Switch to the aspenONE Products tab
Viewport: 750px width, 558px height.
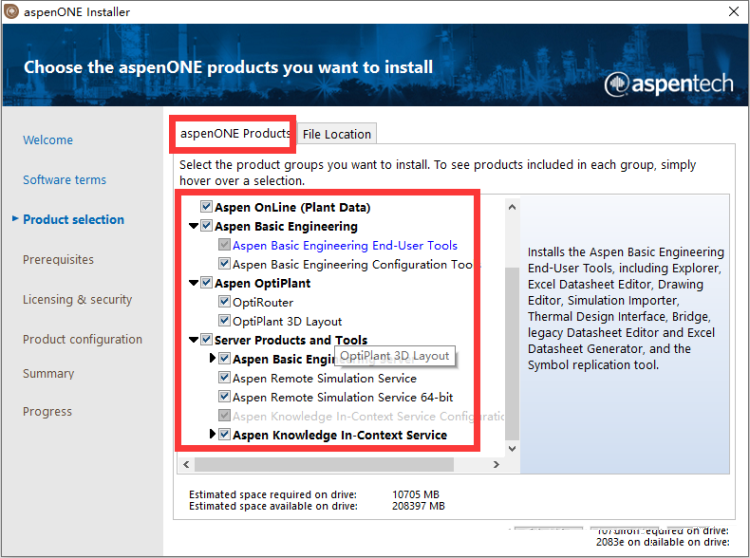[234, 133]
